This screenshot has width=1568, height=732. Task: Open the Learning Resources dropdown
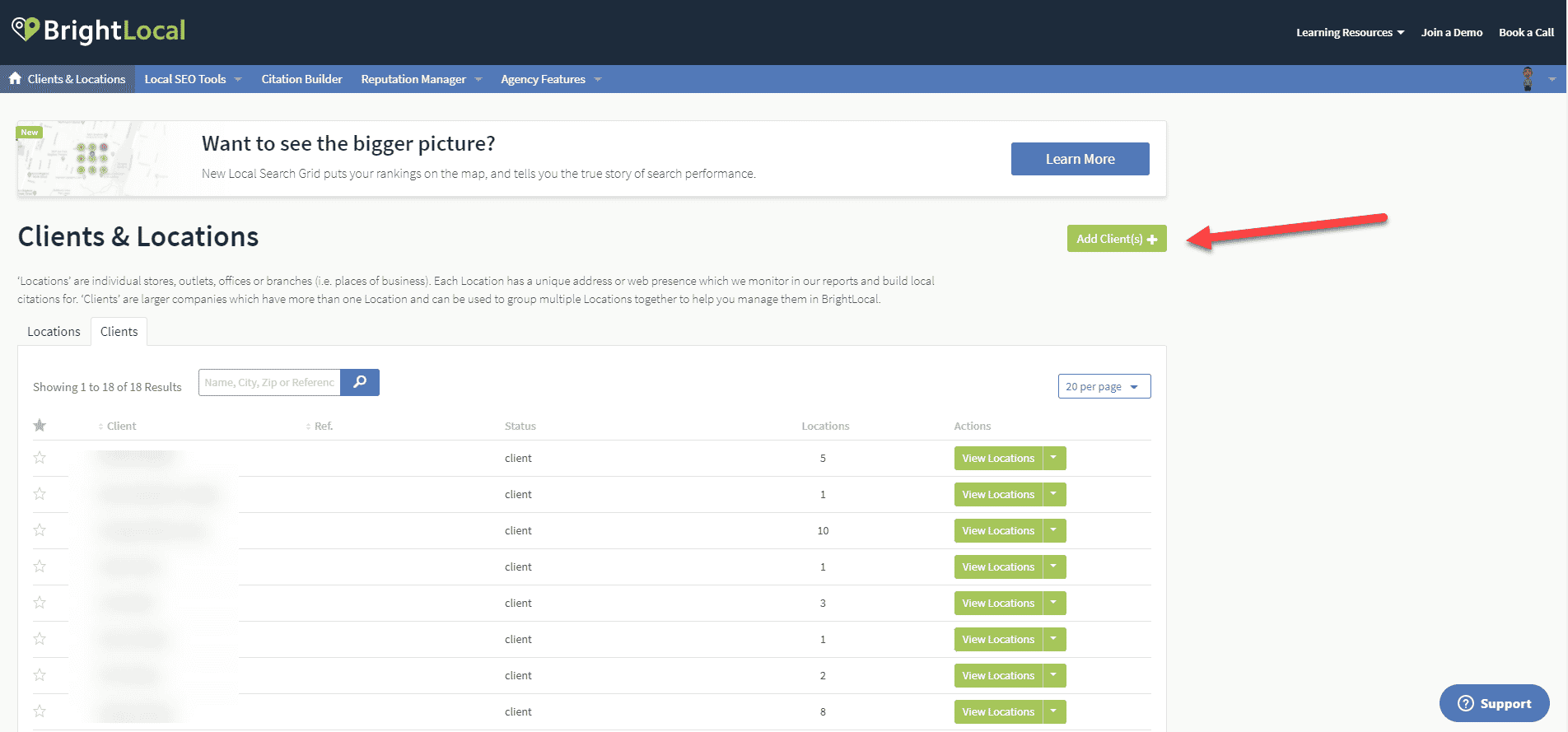point(1350,32)
